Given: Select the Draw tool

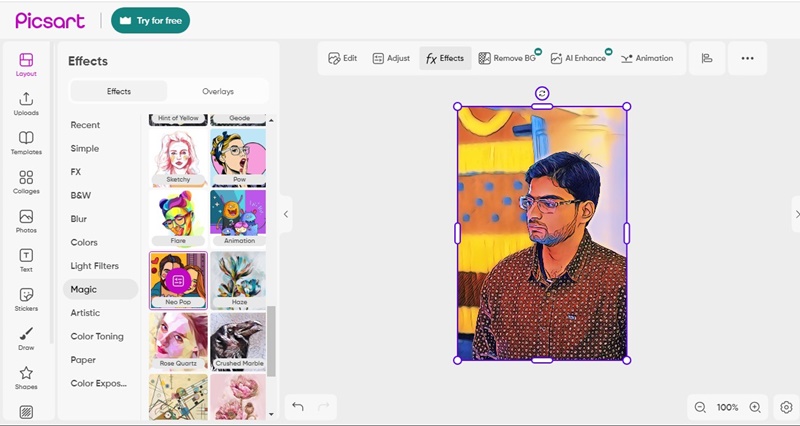Looking at the screenshot, I should click(26, 337).
